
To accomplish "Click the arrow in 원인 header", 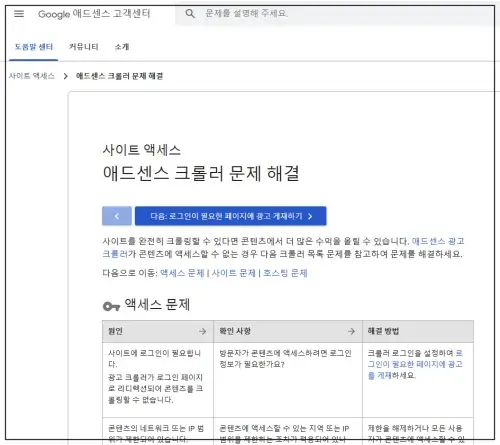I will point(202,331).
